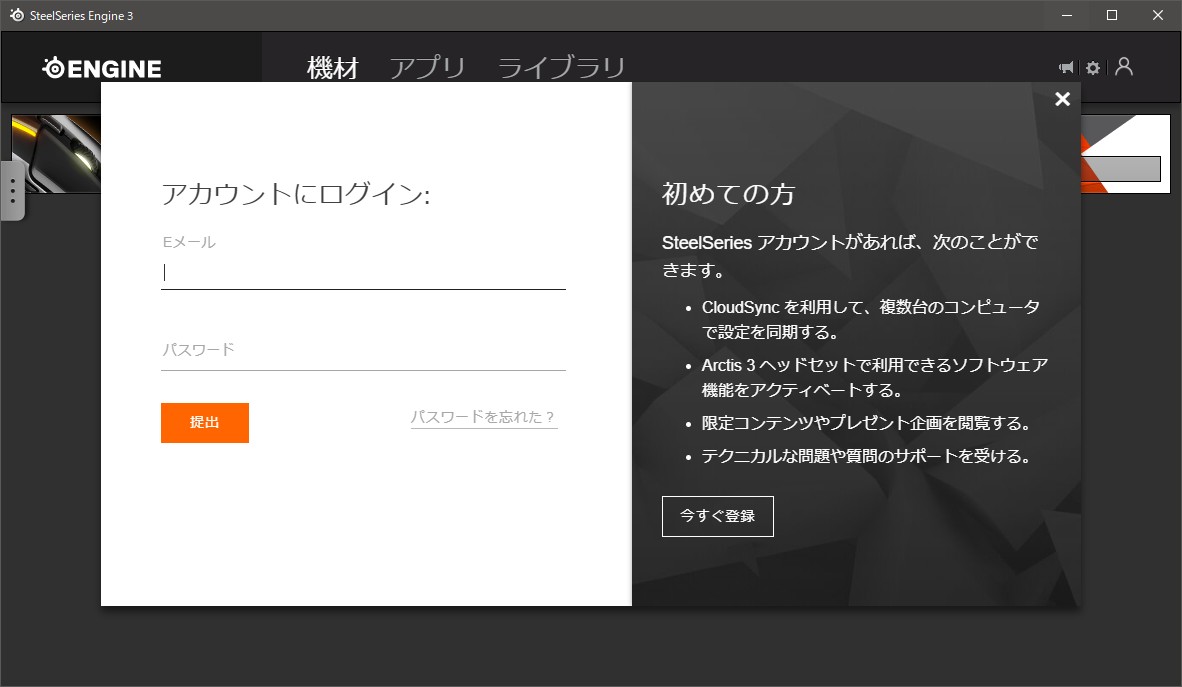The height and width of the screenshot is (687, 1182).
Task: Close the login dialog with the X
Action: (x=1062, y=99)
